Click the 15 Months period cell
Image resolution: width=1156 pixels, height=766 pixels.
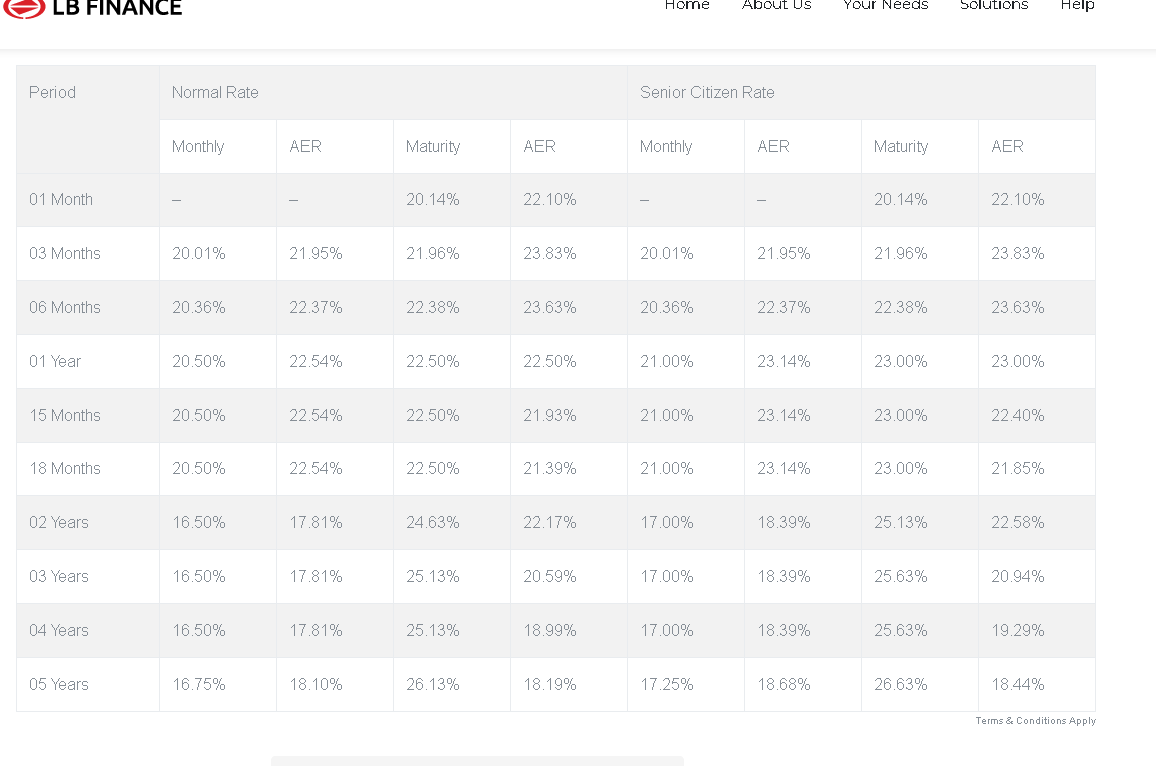[x=88, y=416]
